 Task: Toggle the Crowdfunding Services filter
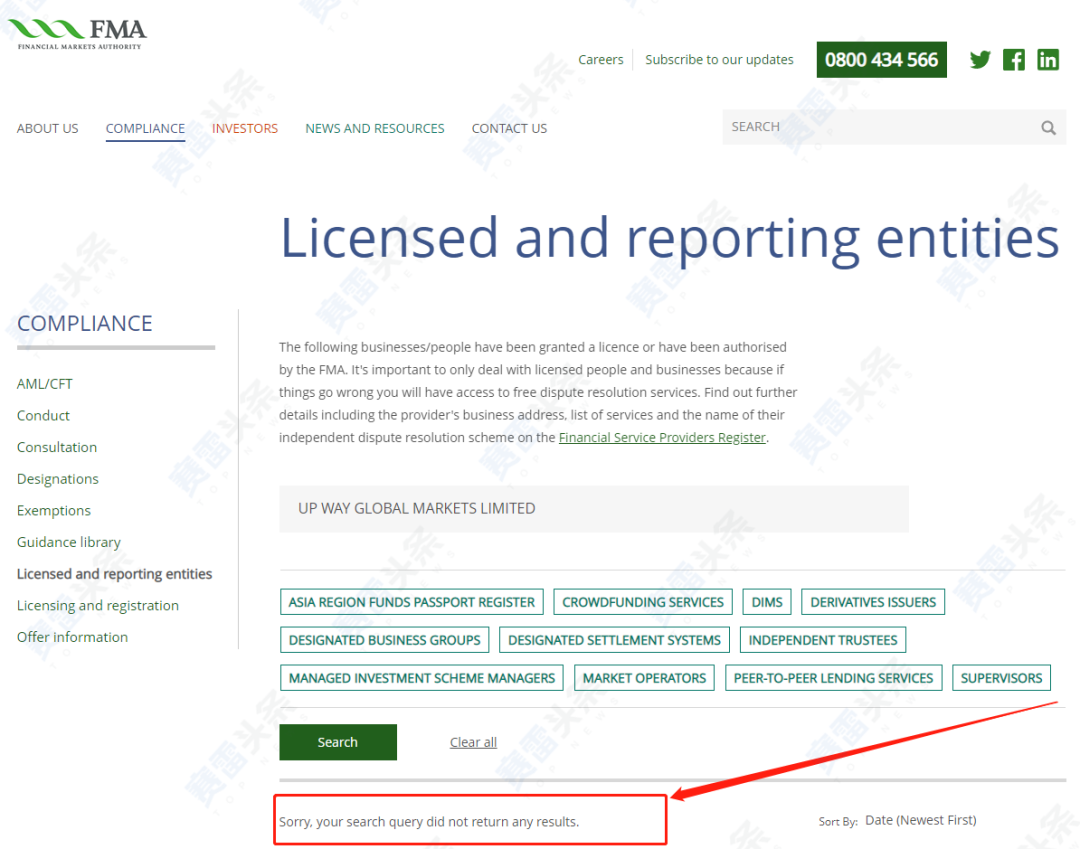click(643, 602)
